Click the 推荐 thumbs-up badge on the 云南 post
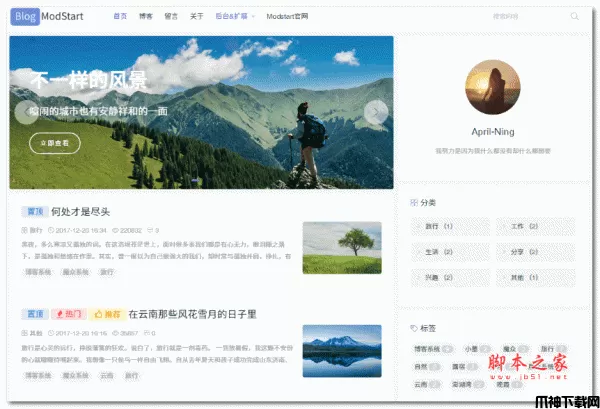Screen dimensions: 600x409 [108, 314]
